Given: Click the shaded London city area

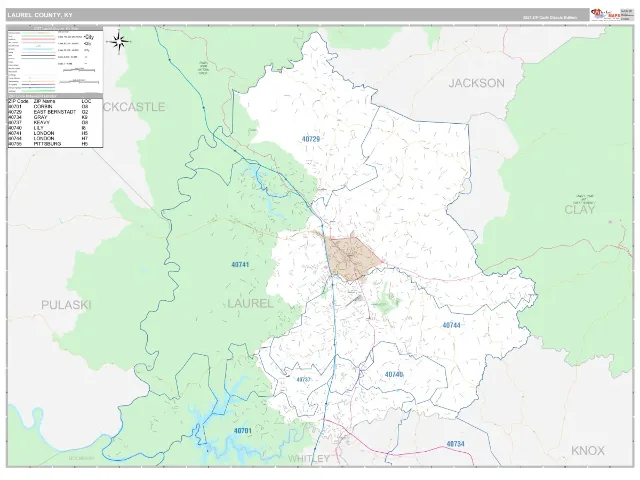Looking at the screenshot, I should [x=352, y=256].
